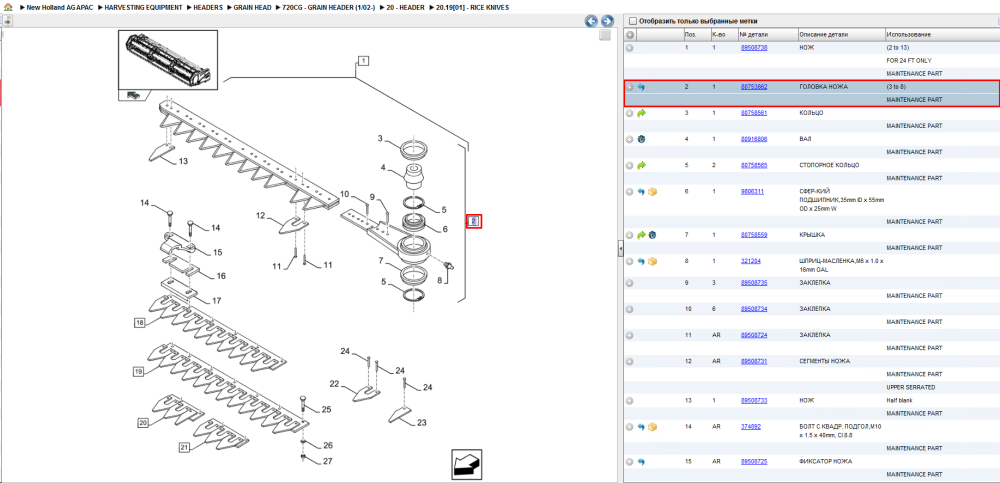Collapse the parts panel using the splitter arrow
The width and height of the screenshot is (1000, 483).
pyautogui.click(x=620, y=249)
